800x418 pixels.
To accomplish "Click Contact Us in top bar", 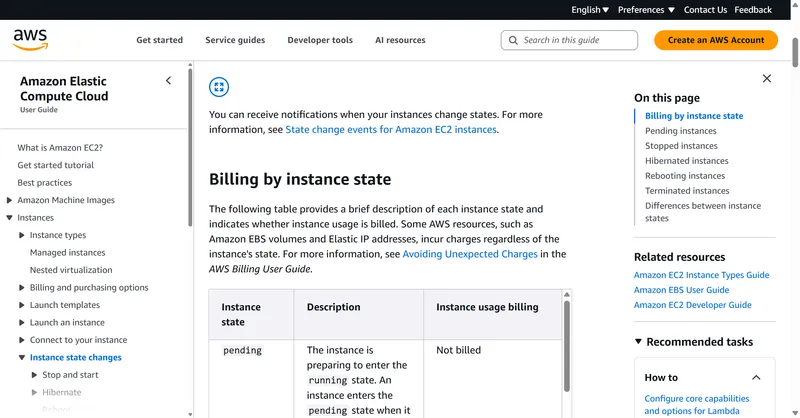I will click(705, 10).
